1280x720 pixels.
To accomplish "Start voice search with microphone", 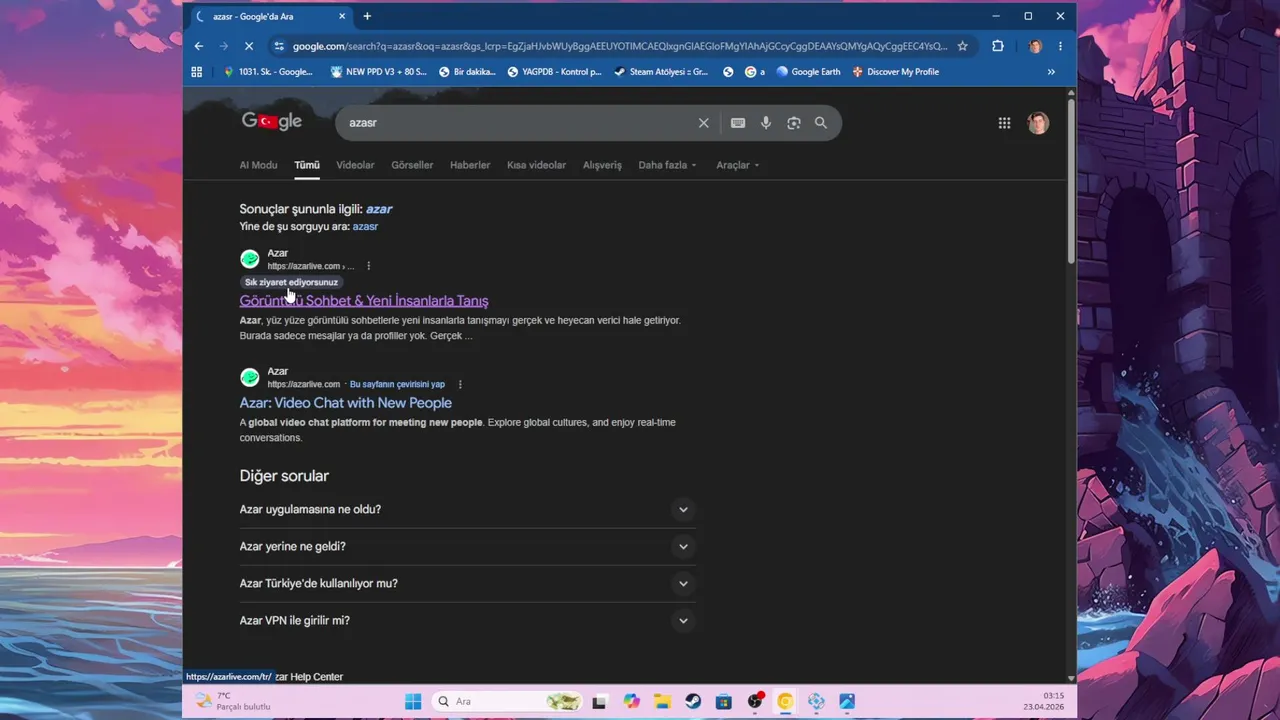I will [766, 123].
